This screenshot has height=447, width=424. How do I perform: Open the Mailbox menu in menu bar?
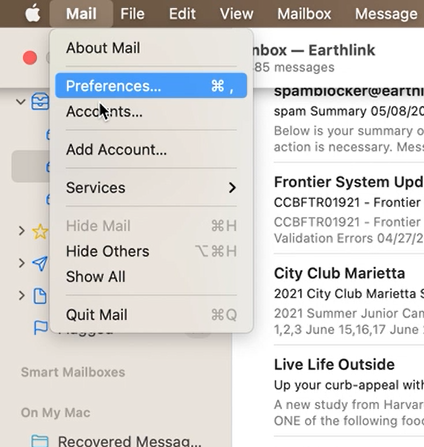point(304,14)
